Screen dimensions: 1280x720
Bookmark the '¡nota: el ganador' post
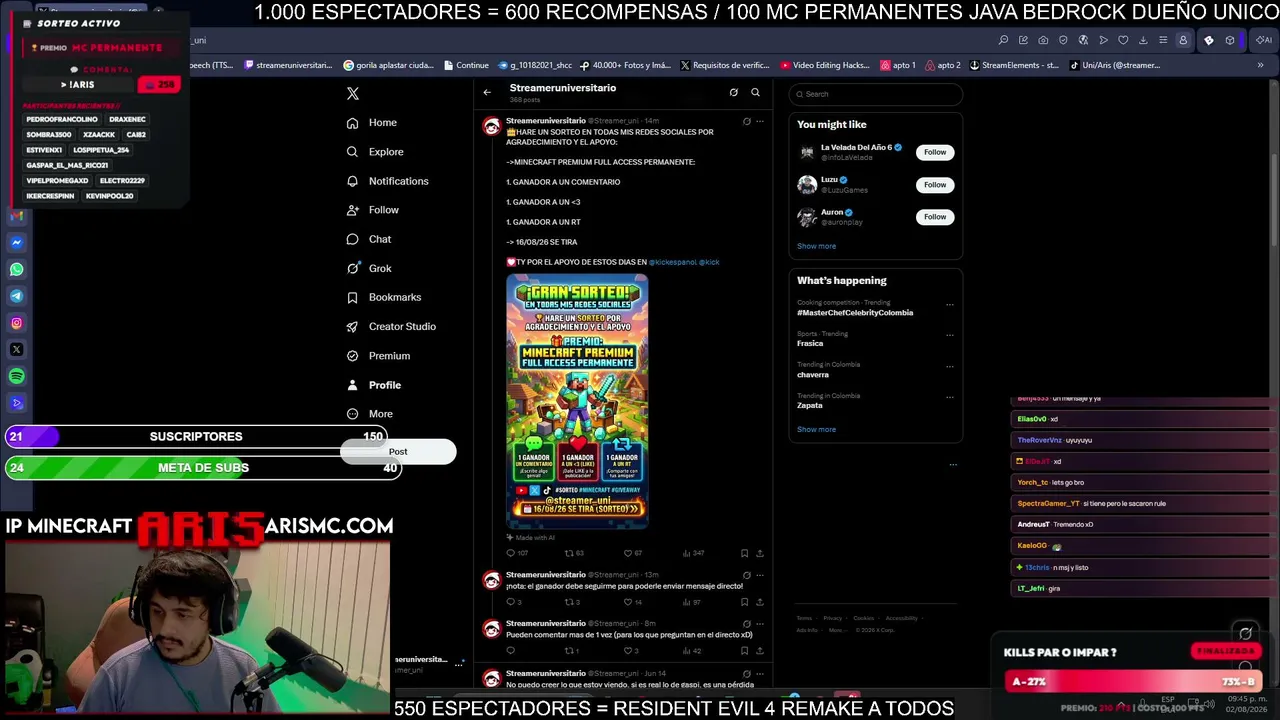(x=744, y=602)
